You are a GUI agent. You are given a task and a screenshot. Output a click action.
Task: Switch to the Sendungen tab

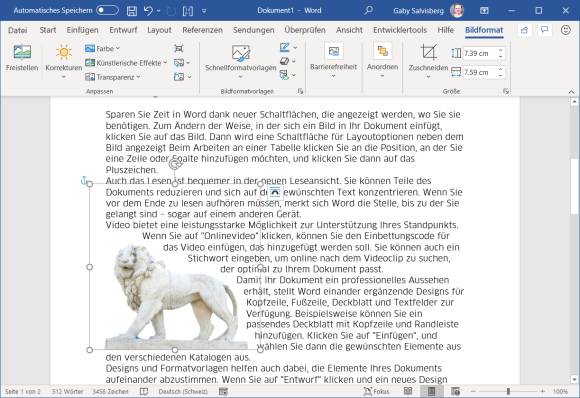point(254,30)
